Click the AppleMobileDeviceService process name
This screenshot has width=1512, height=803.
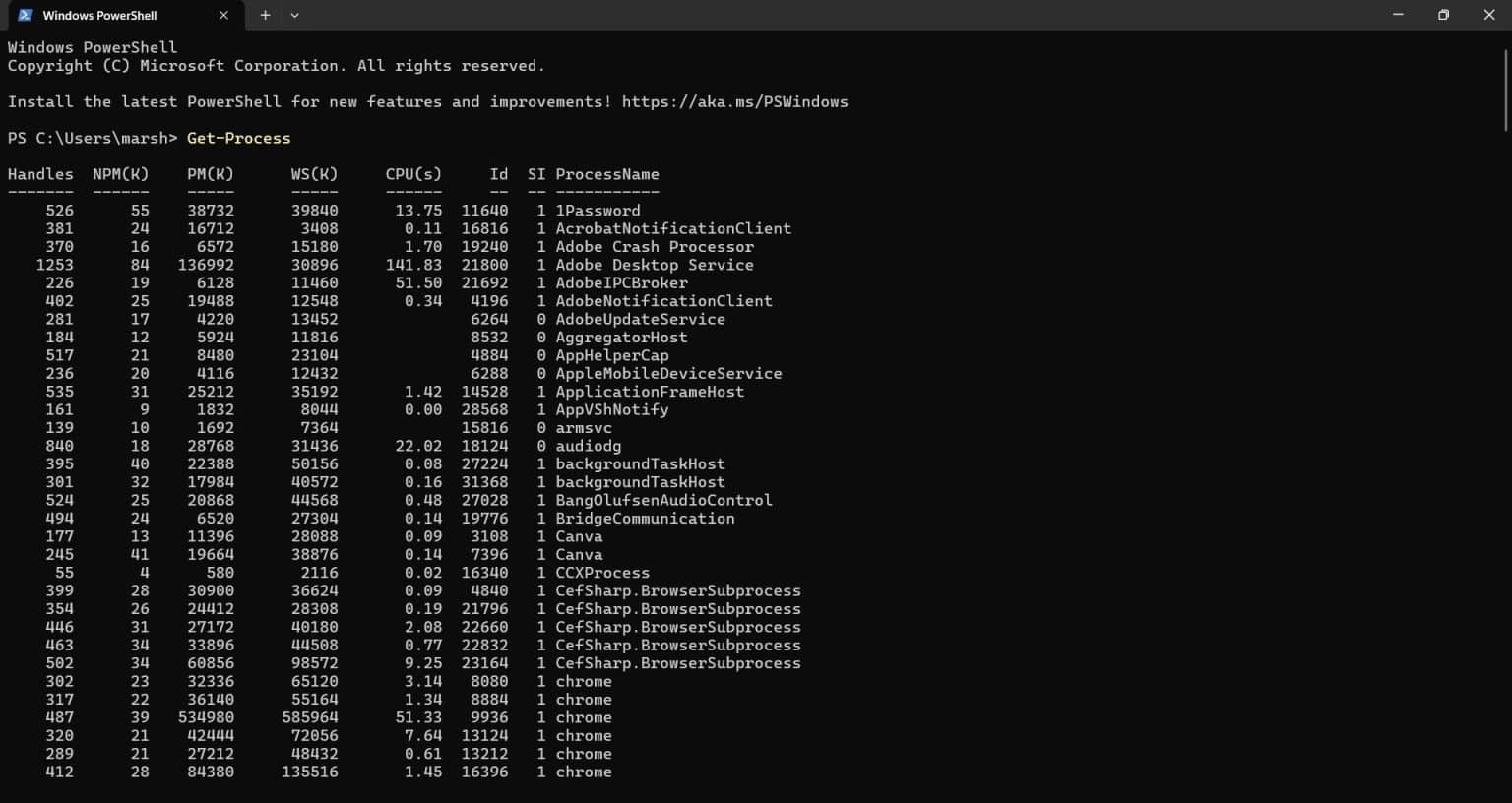tap(668, 374)
